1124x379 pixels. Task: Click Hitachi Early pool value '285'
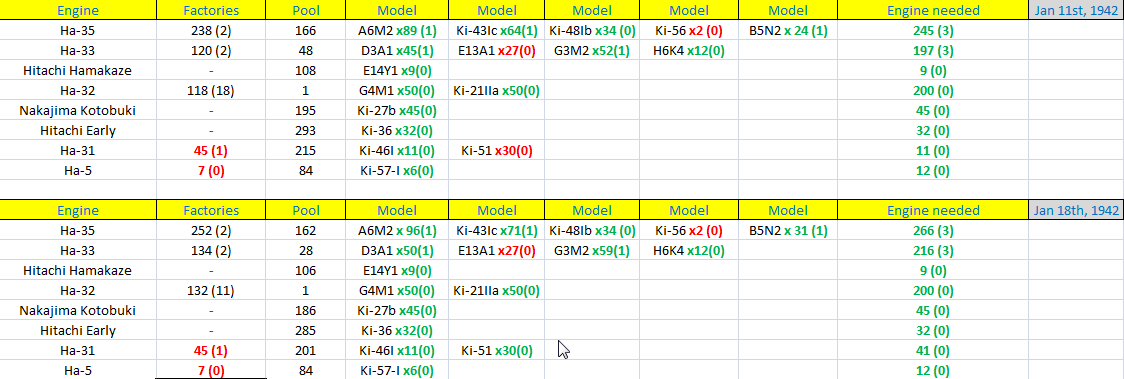[x=305, y=331]
